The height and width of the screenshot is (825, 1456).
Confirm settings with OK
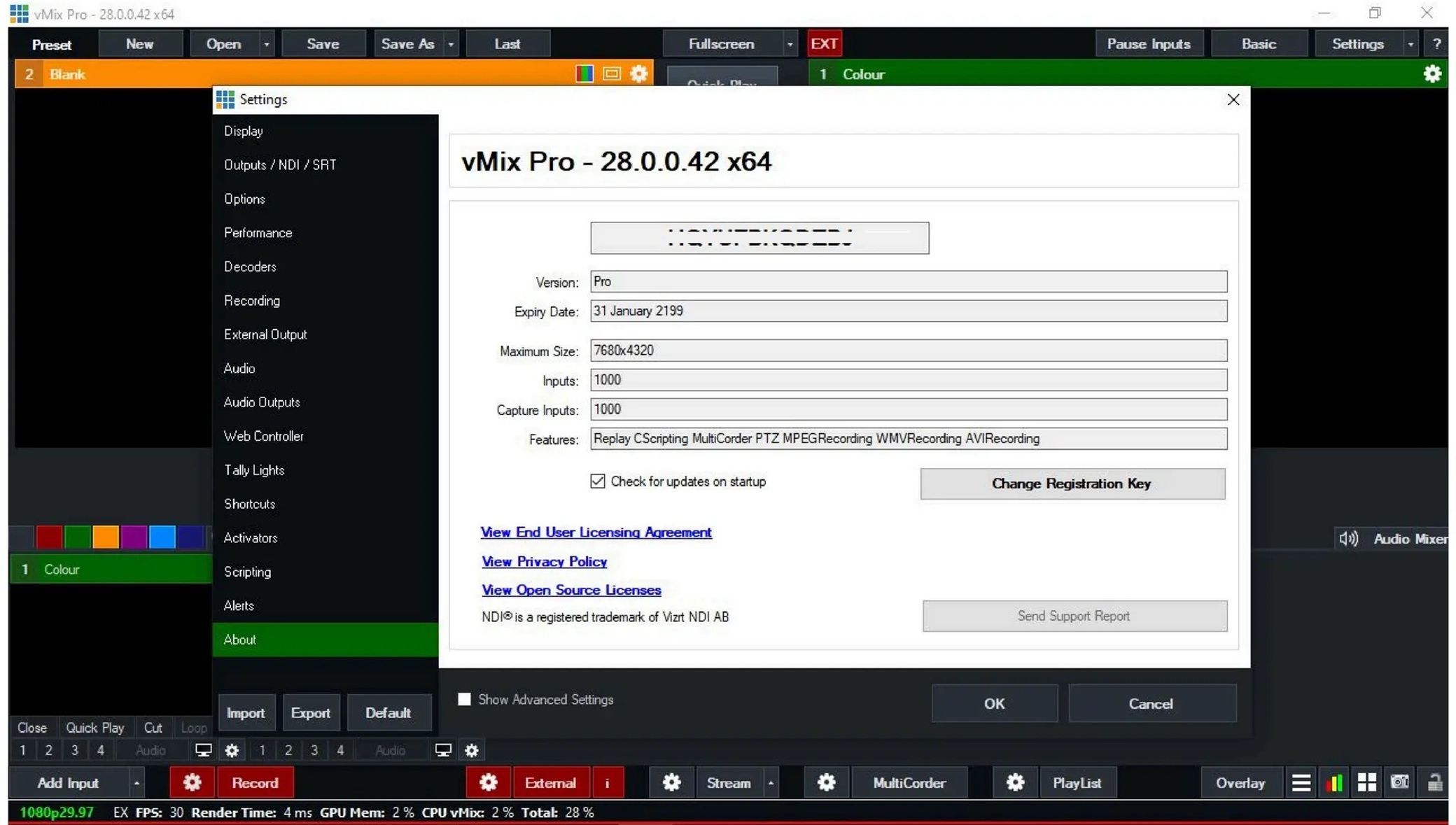tap(994, 703)
